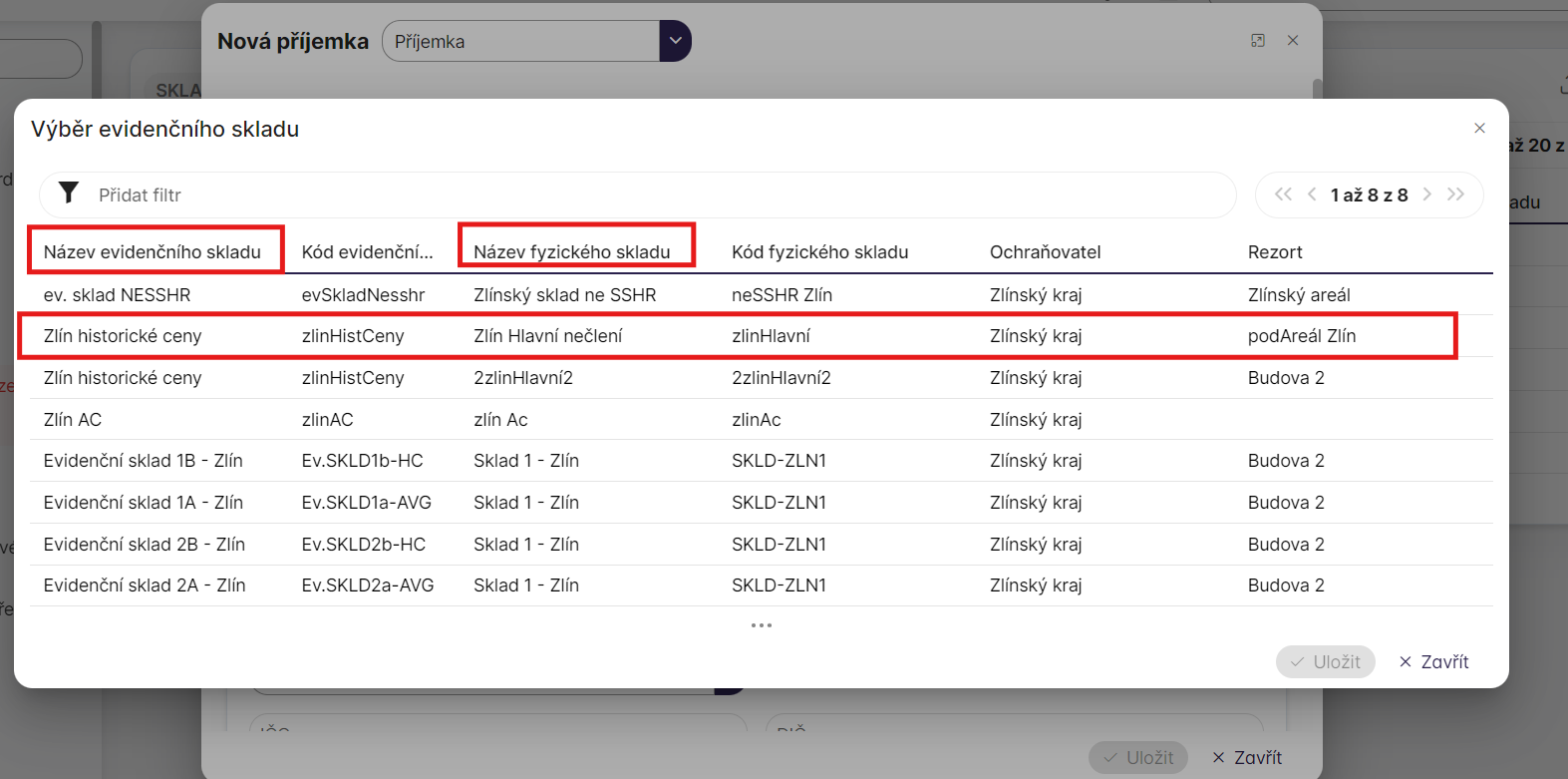Go to next page of results
The image size is (1568, 779).
point(1427,195)
